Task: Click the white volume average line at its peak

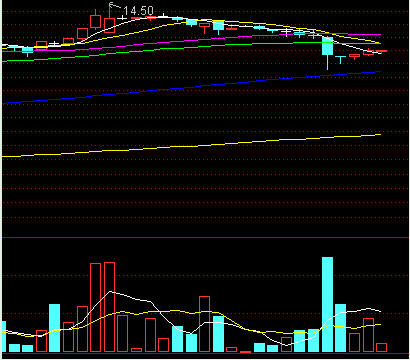Action: 110,292
